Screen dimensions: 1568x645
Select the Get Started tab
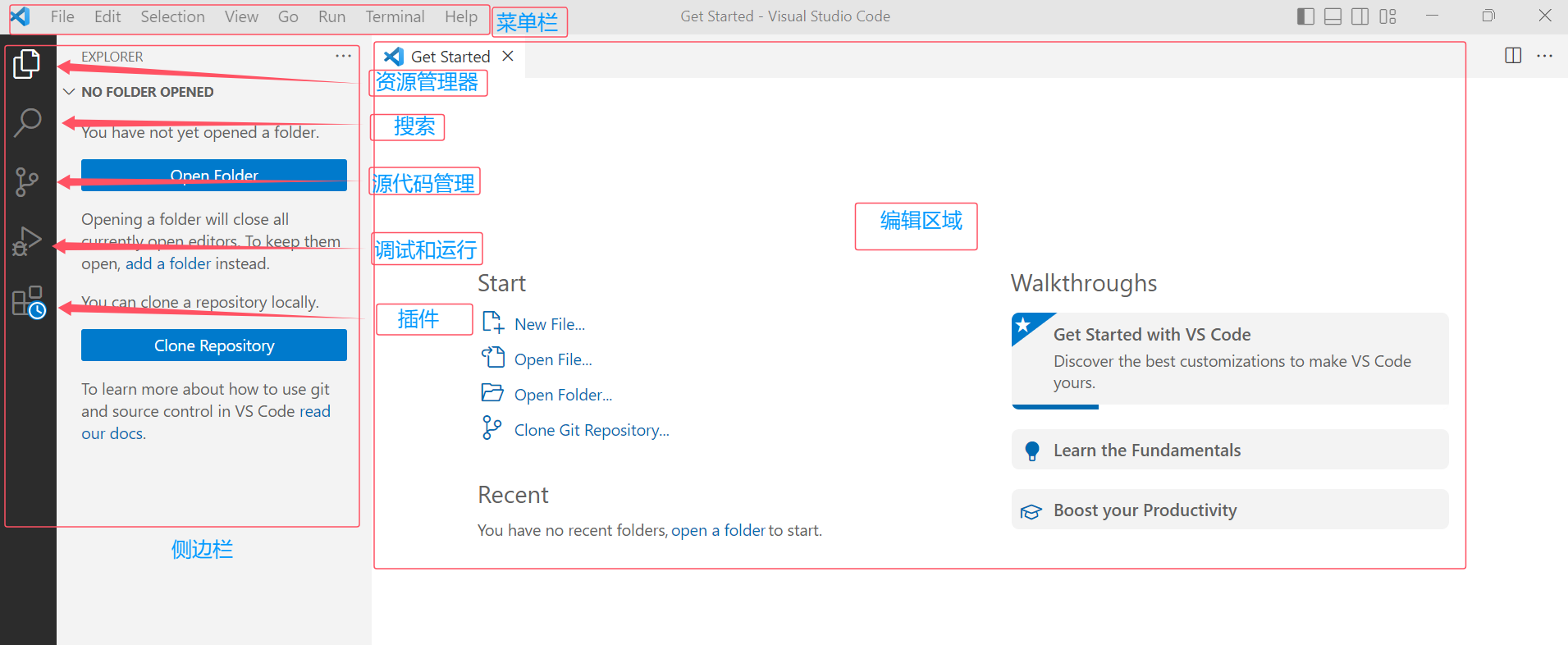pyautogui.click(x=449, y=57)
